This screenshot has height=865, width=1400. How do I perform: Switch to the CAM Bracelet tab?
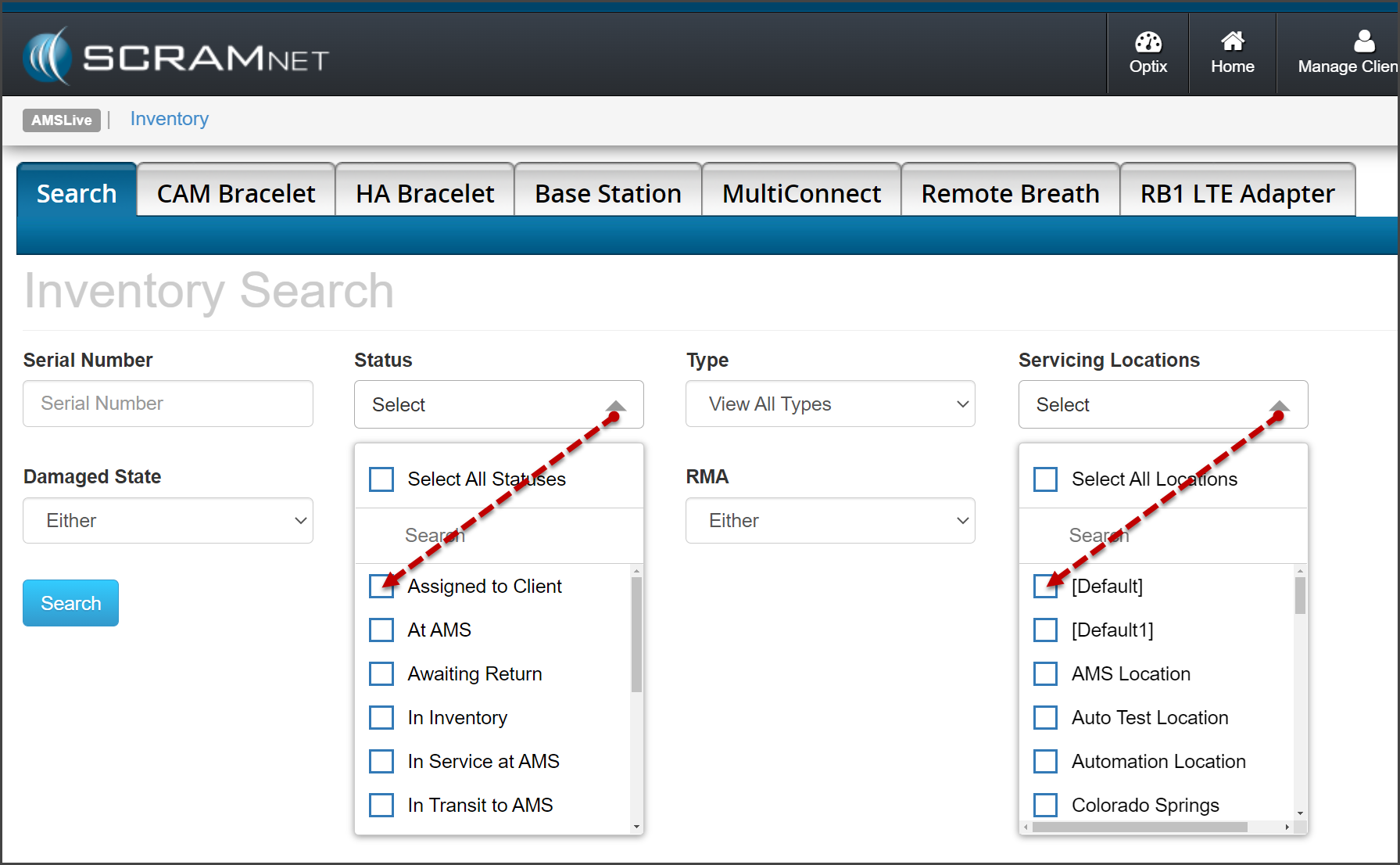(236, 193)
